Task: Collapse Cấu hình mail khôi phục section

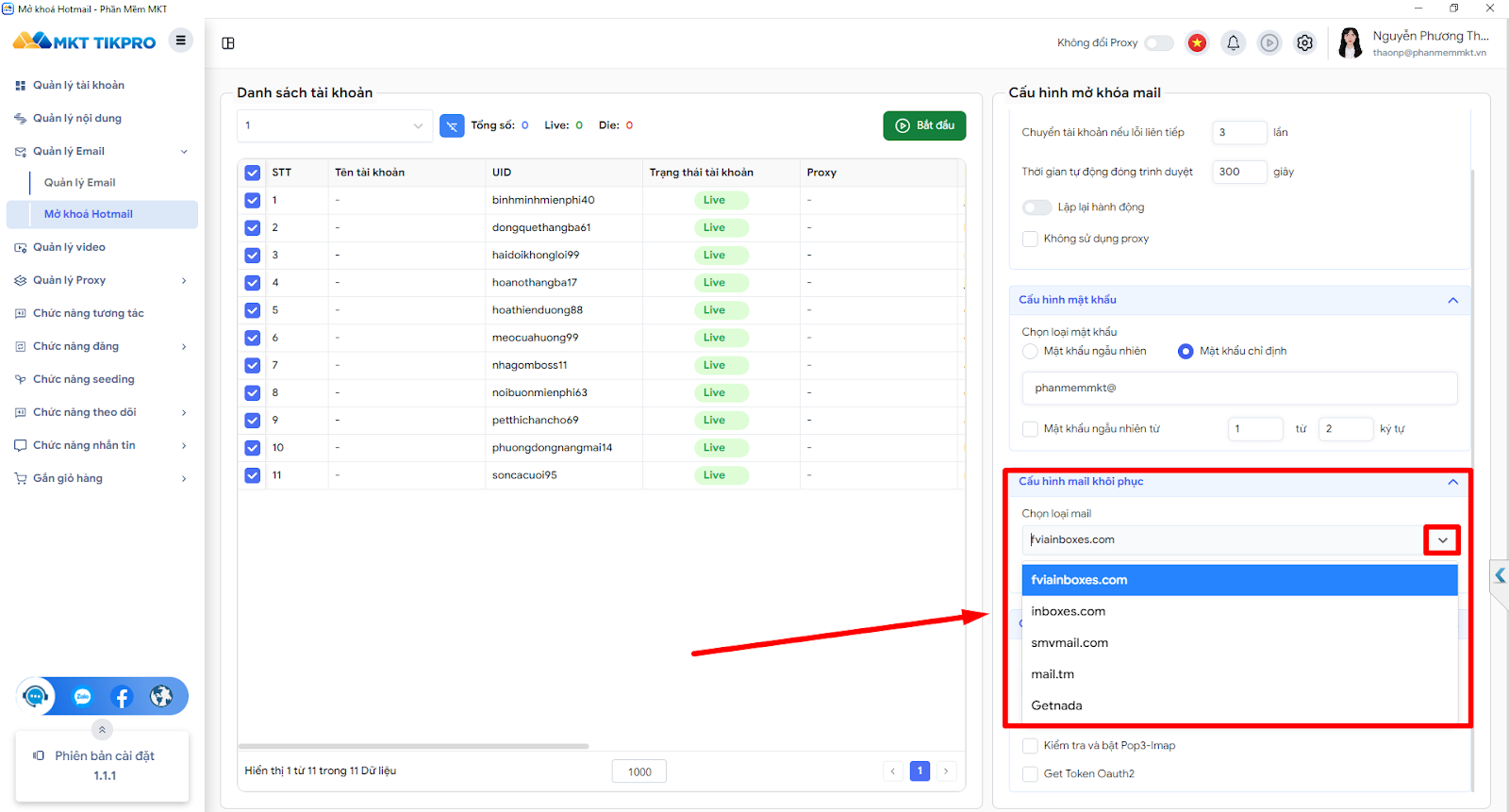Action: pyautogui.click(x=1452, y=482)
